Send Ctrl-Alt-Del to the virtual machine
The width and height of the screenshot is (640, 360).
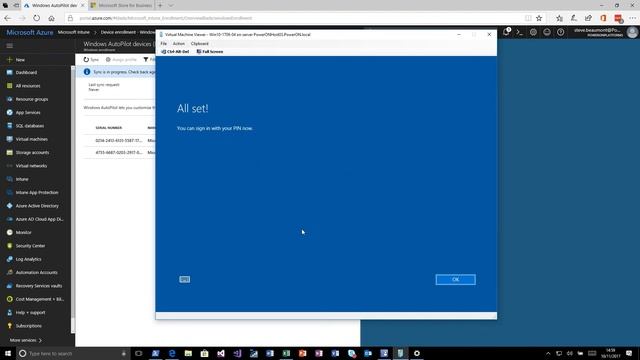coord(175,52)
